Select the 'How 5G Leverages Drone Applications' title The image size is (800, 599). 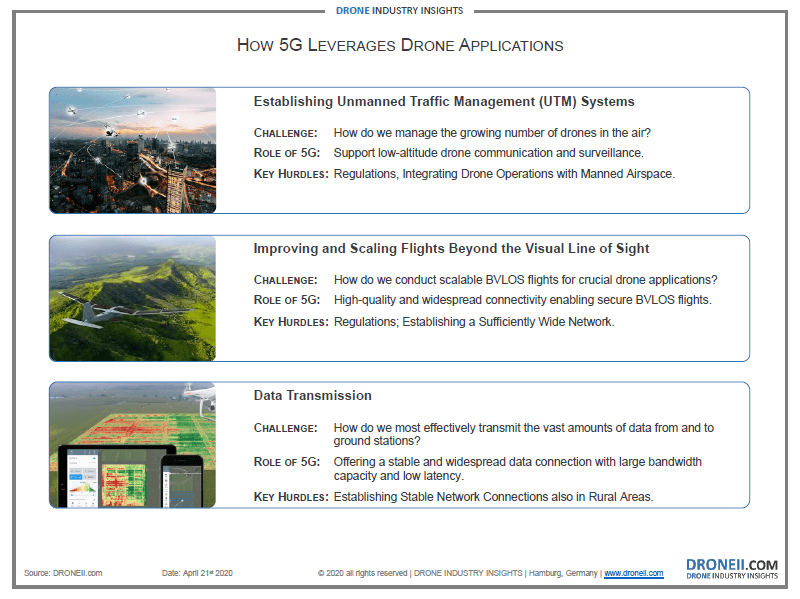(x=400, y=45)
